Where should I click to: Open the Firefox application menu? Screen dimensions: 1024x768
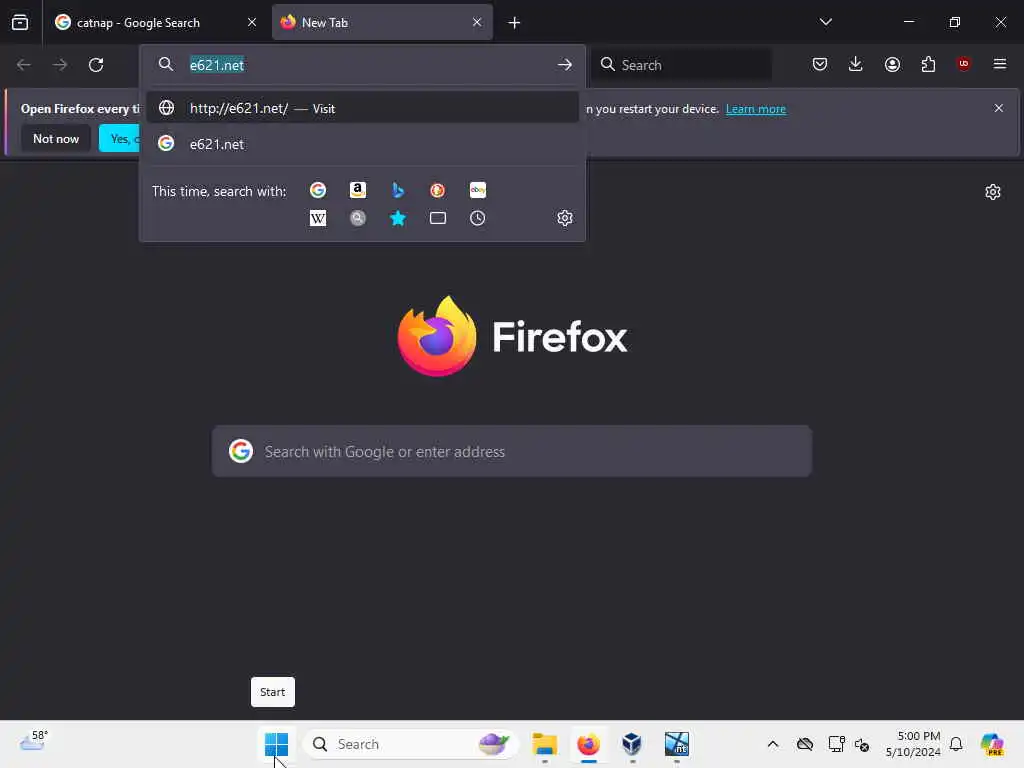[999, 64]
